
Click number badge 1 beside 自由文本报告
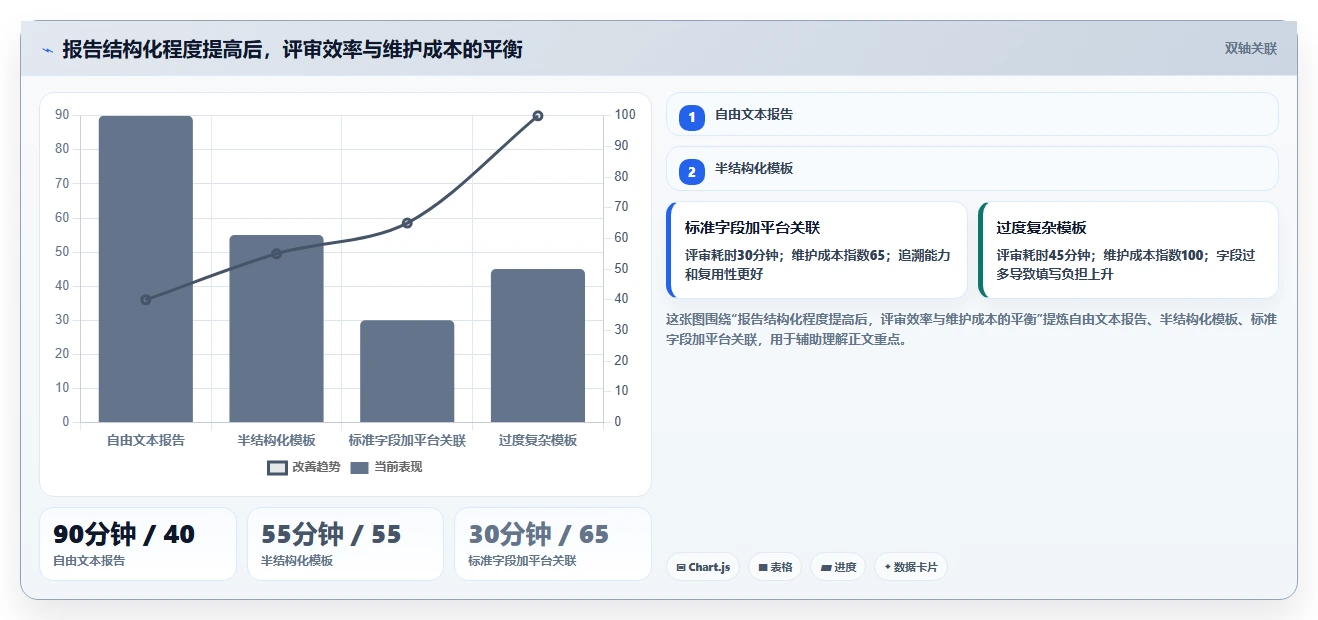click(691, 116)
